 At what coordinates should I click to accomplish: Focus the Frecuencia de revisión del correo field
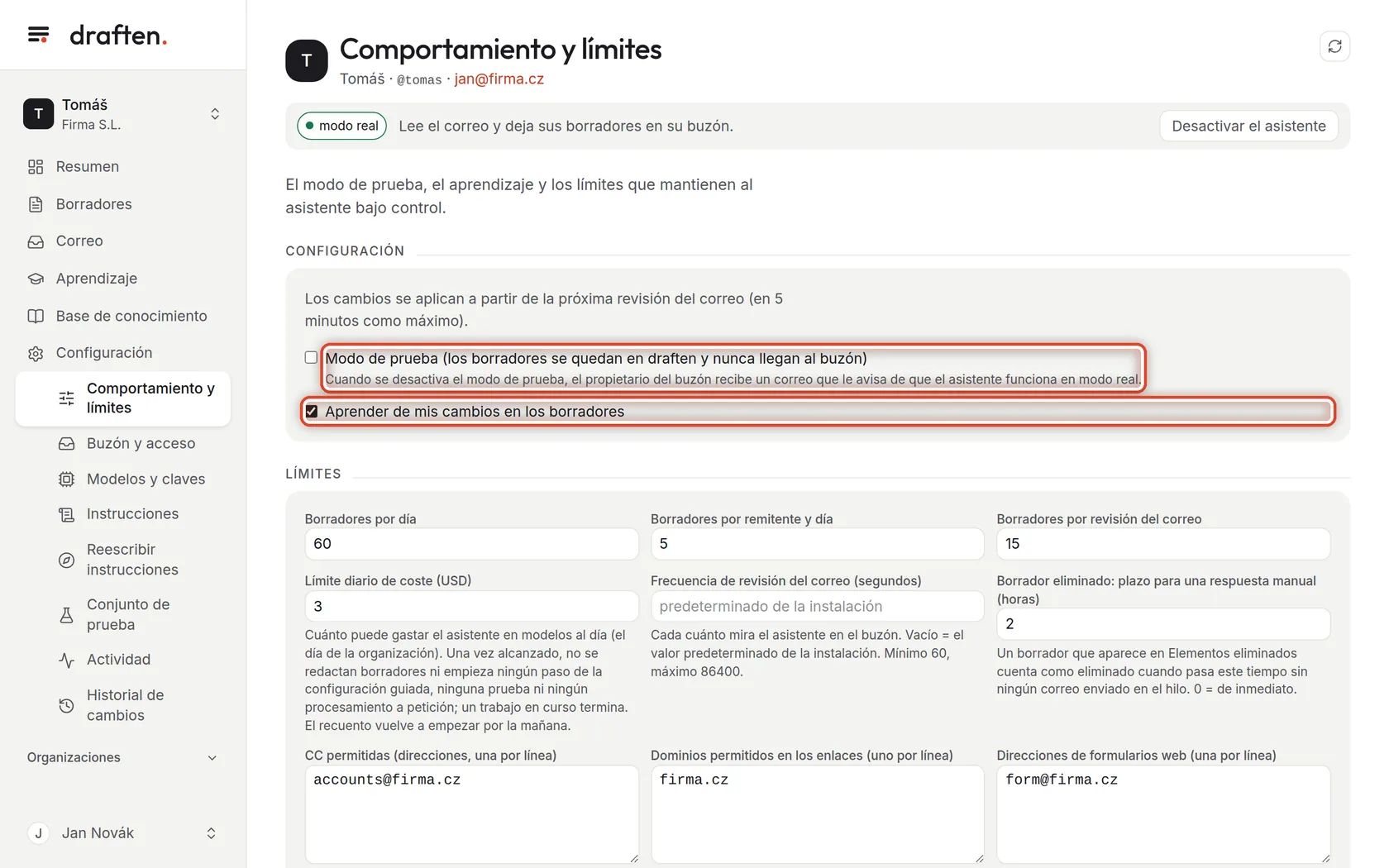817,606
